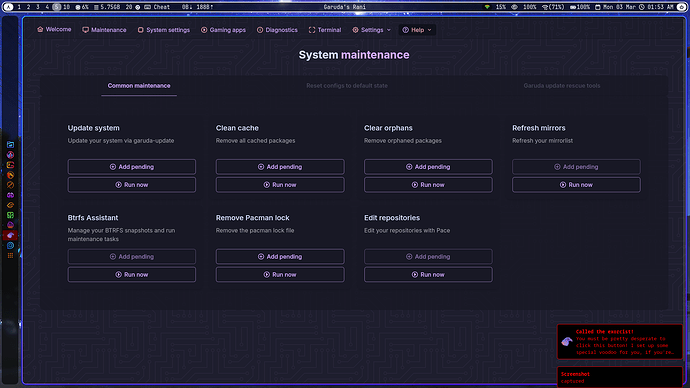Viewport: 690px width, 388px height.
Task: Add Clean cache to pending tasks
Action: tap(280, 167)
